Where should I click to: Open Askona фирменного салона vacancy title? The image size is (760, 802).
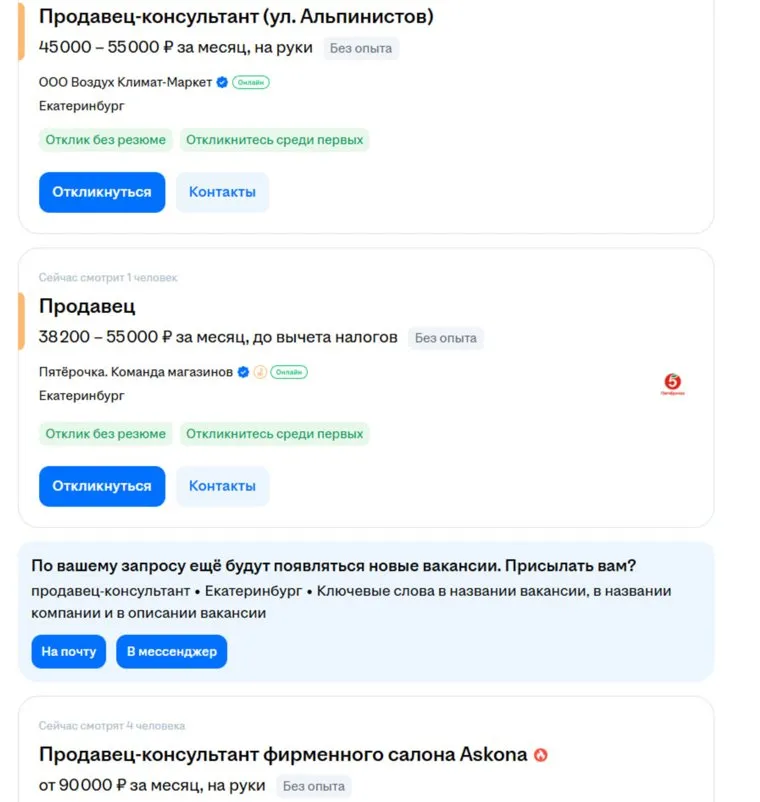tap(283, 755)
